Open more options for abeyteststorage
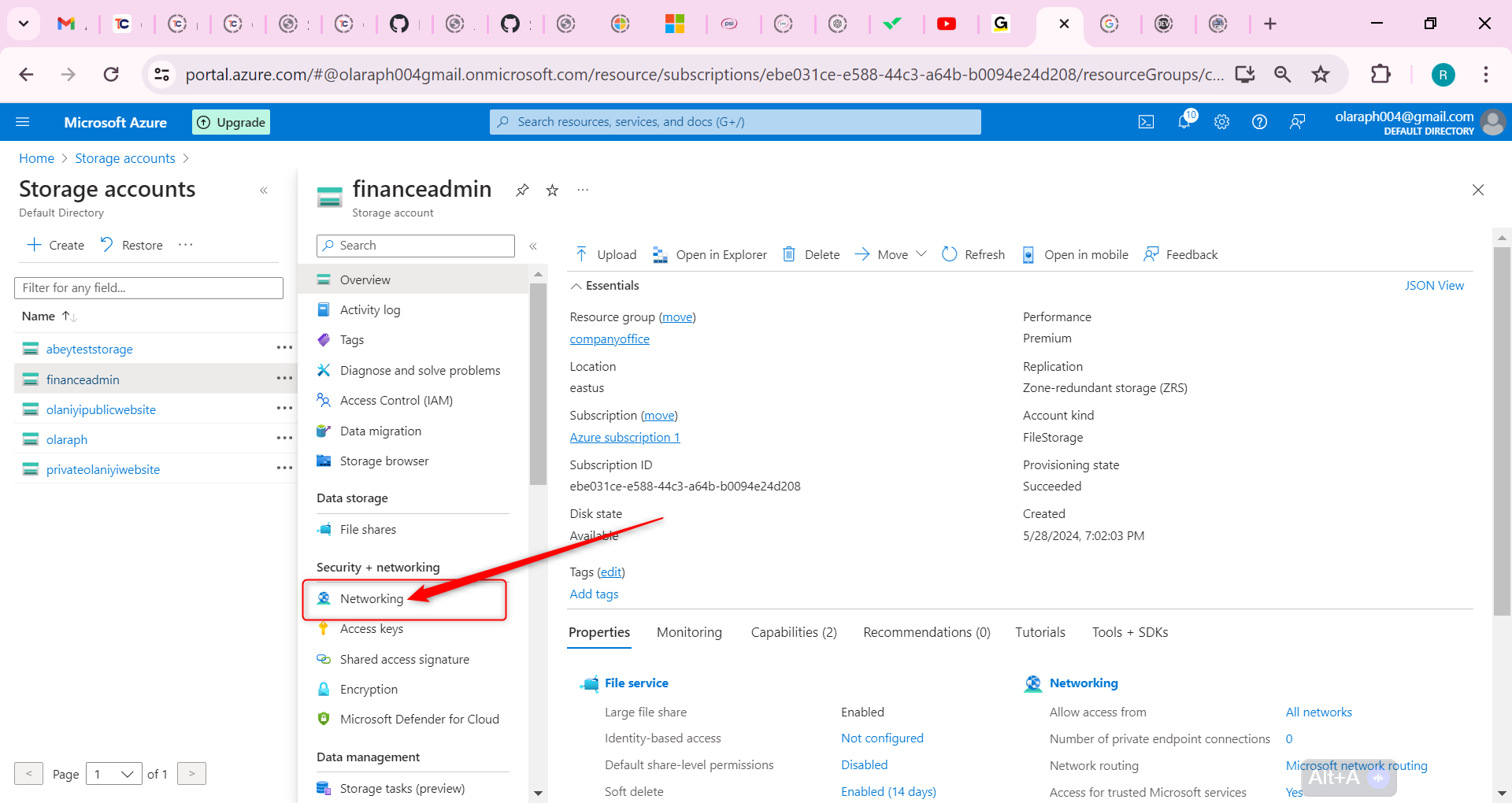 coord(284,348)
